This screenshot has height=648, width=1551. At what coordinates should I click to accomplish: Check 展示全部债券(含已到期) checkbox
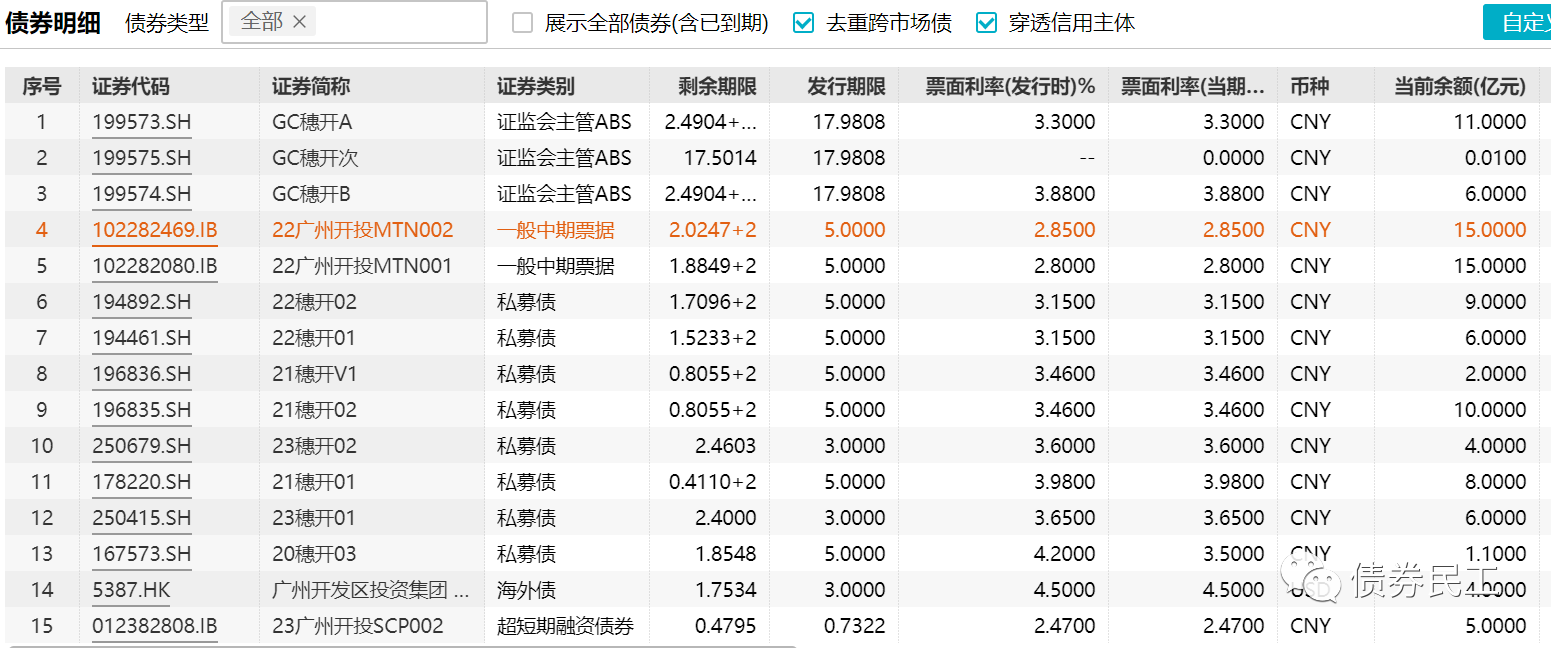pos(522,23)
